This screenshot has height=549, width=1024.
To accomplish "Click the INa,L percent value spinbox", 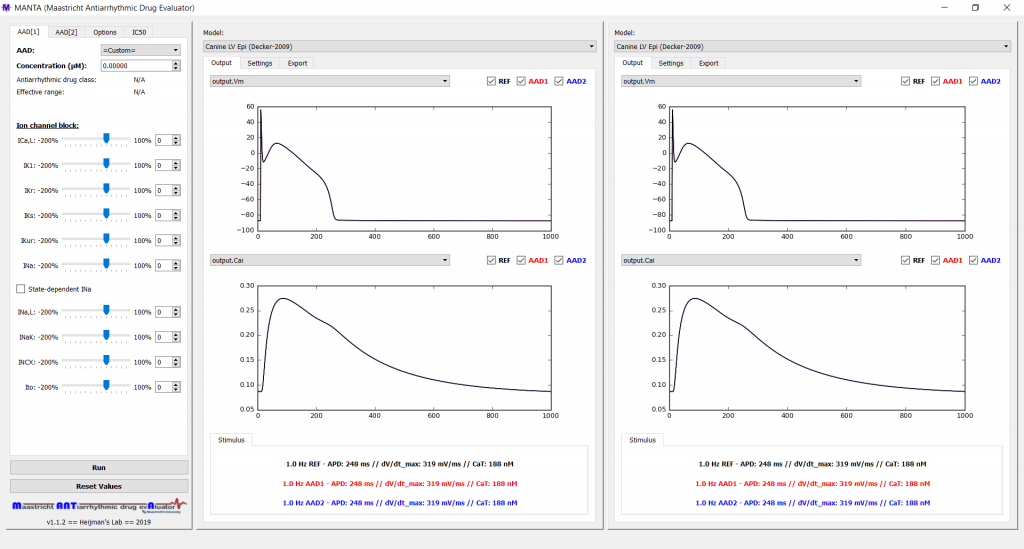I will pos(167,312).
